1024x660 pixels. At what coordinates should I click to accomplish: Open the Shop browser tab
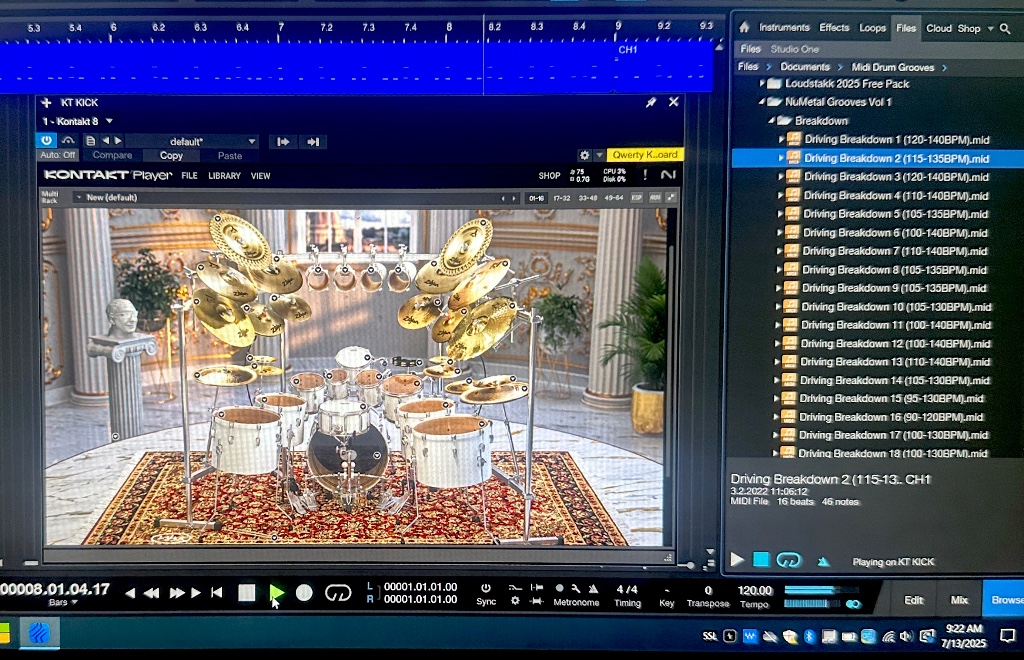pyautogui.click(x=968, y=29)
